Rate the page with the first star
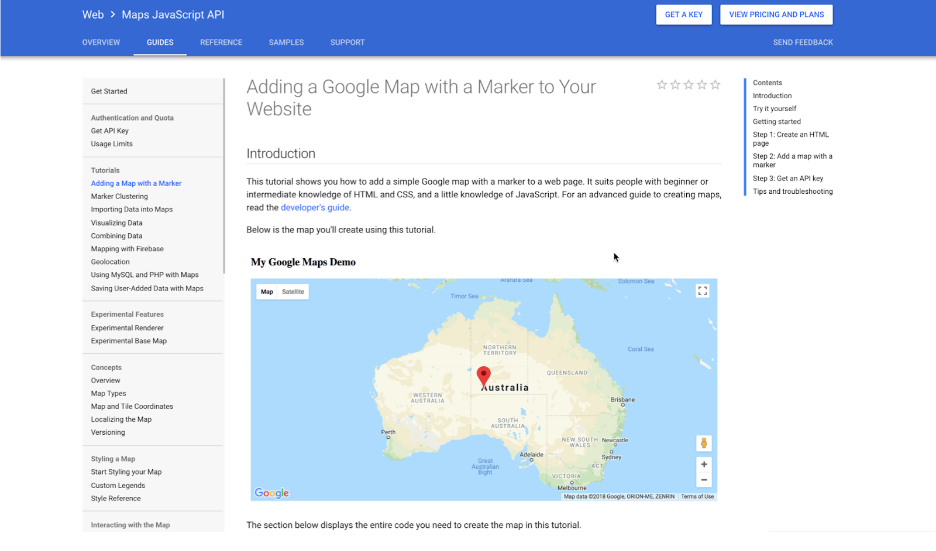This screenshot has width=936, height=551. click(x=661, y=85)
